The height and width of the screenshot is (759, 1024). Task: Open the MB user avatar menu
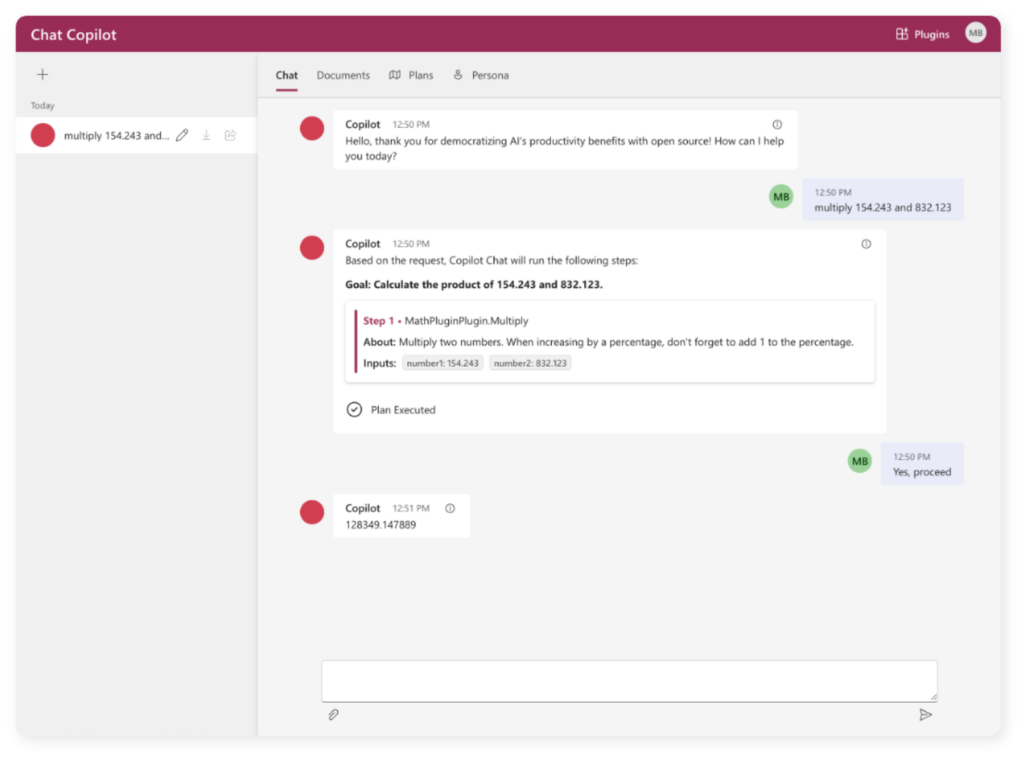975,33
